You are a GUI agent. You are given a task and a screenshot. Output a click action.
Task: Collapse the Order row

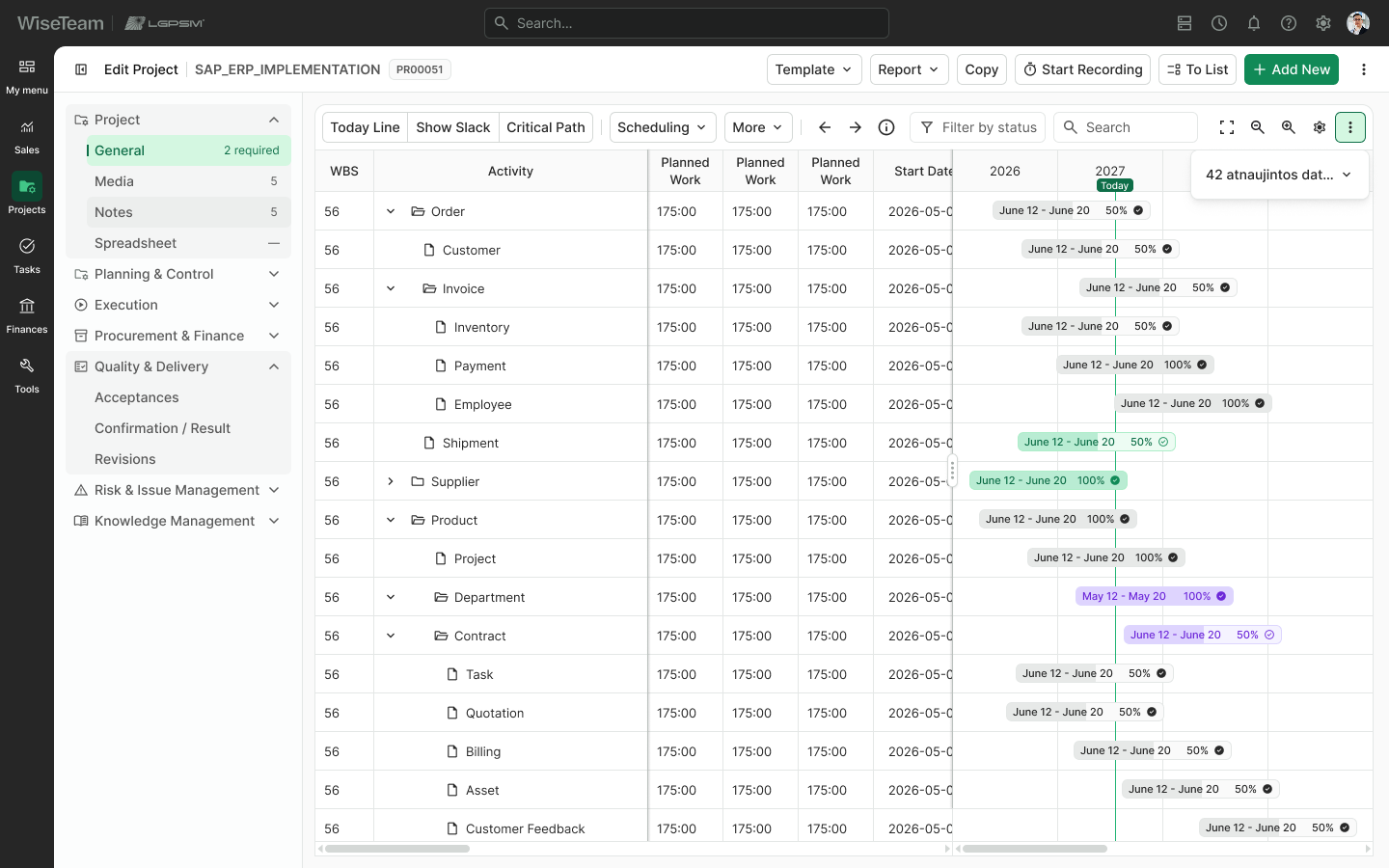click(x=391, y=211)
